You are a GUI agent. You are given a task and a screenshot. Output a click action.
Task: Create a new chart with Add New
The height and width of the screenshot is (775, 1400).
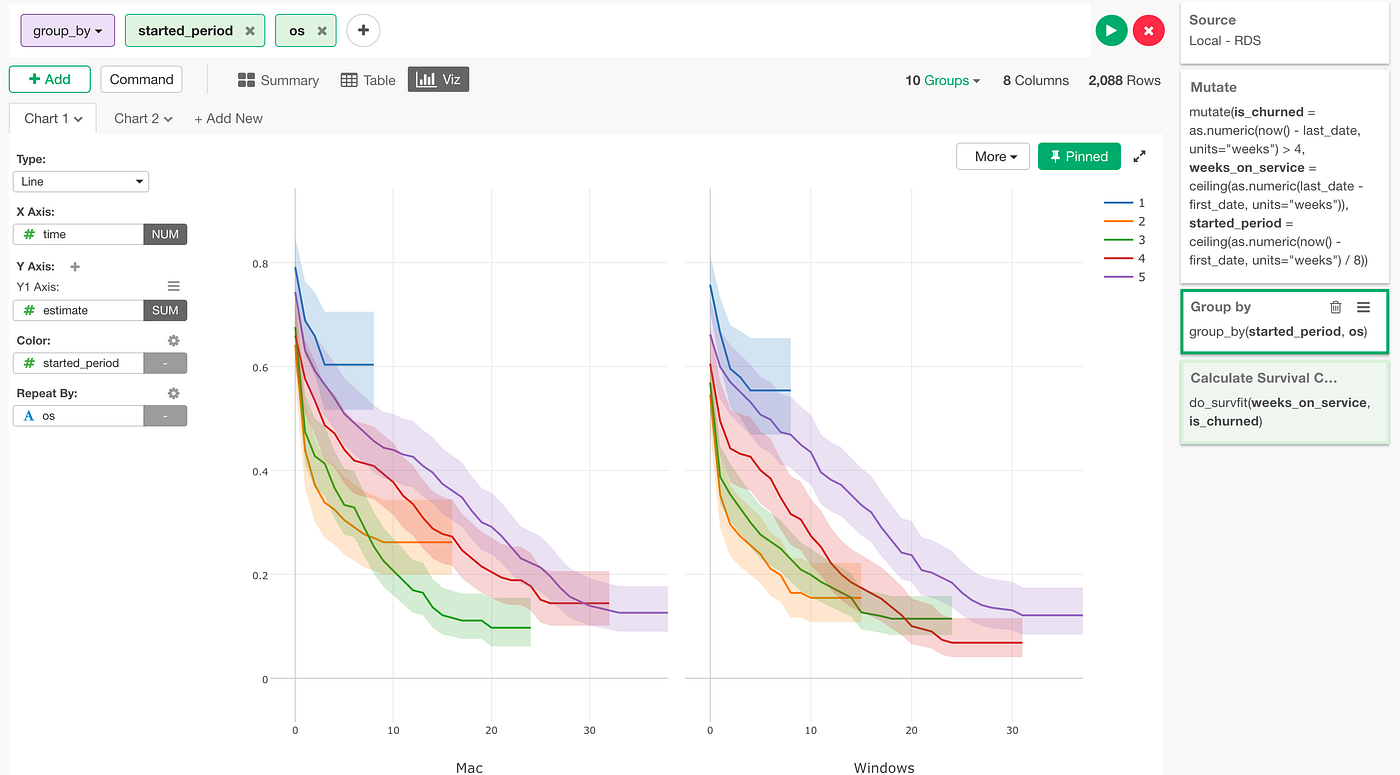228,118
